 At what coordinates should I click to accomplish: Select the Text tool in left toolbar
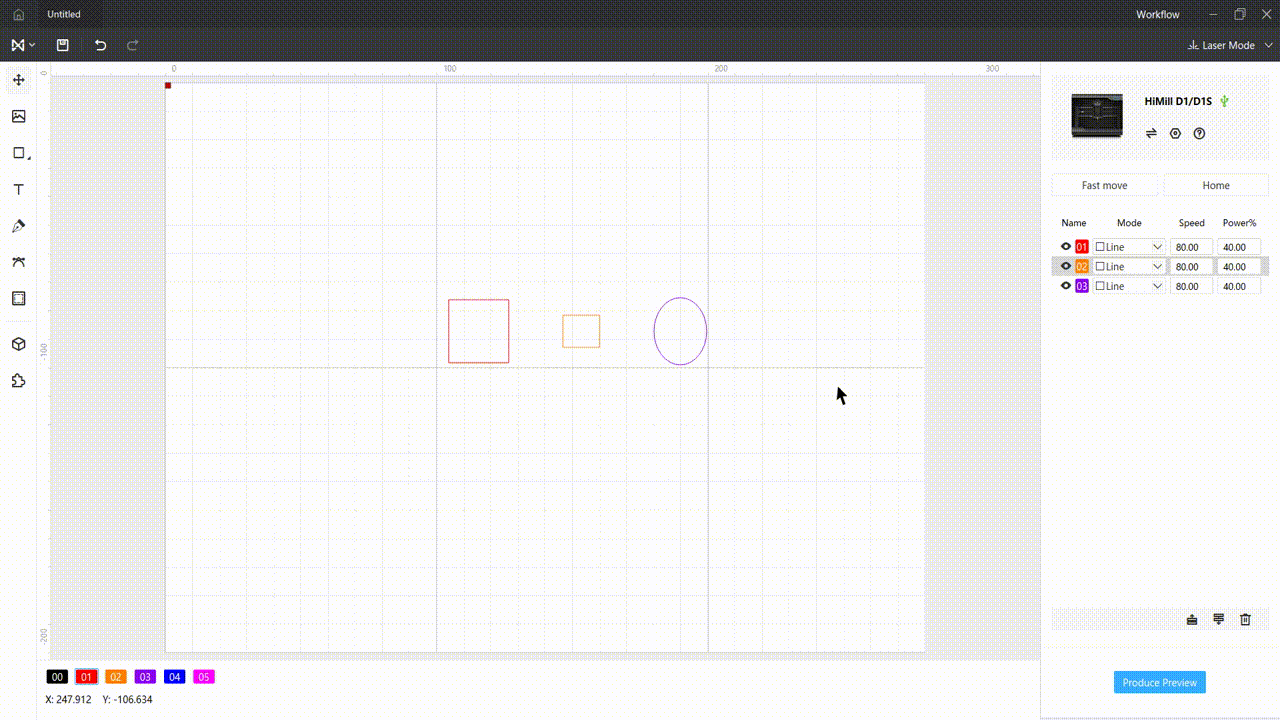pos(18,190)
